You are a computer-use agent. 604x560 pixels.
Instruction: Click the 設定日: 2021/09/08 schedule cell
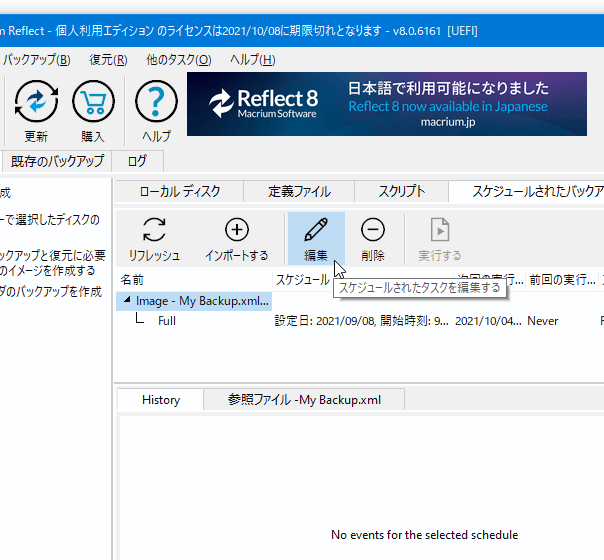tap(361, 321)
